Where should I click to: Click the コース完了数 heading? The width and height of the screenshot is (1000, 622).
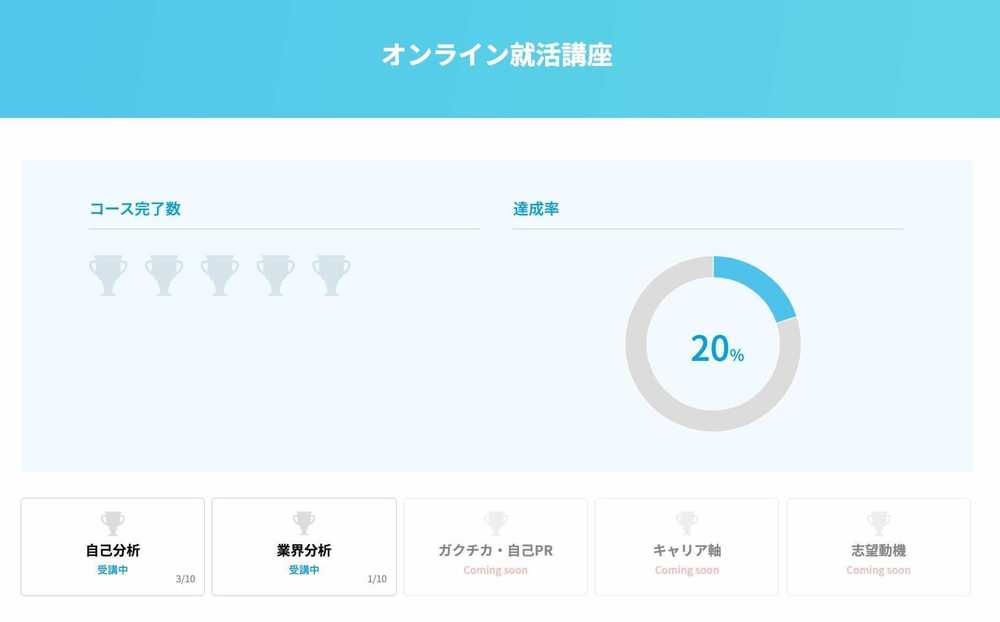tap(135, 209)
